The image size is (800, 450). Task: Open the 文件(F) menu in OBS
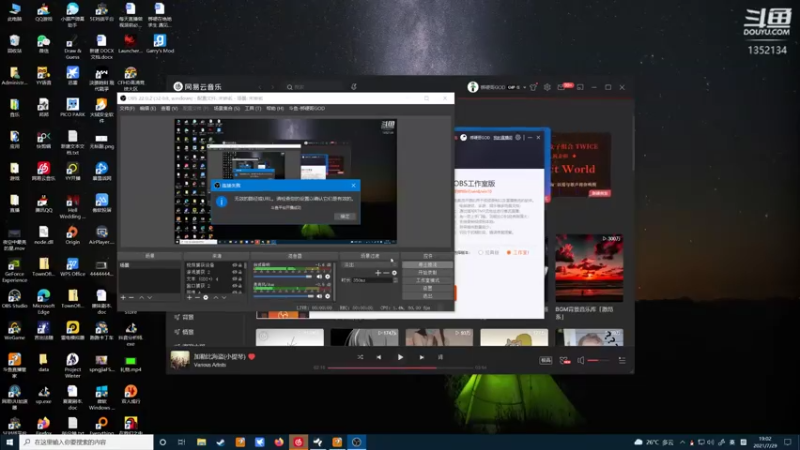pos(127,109)
